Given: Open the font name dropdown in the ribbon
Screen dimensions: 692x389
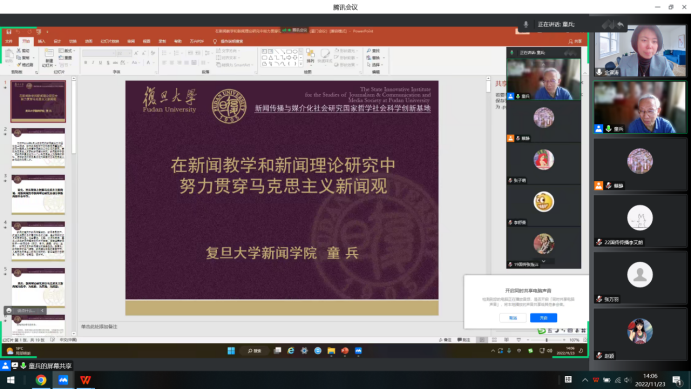Looking at the screenshot, I should click(x=98, y=53).
